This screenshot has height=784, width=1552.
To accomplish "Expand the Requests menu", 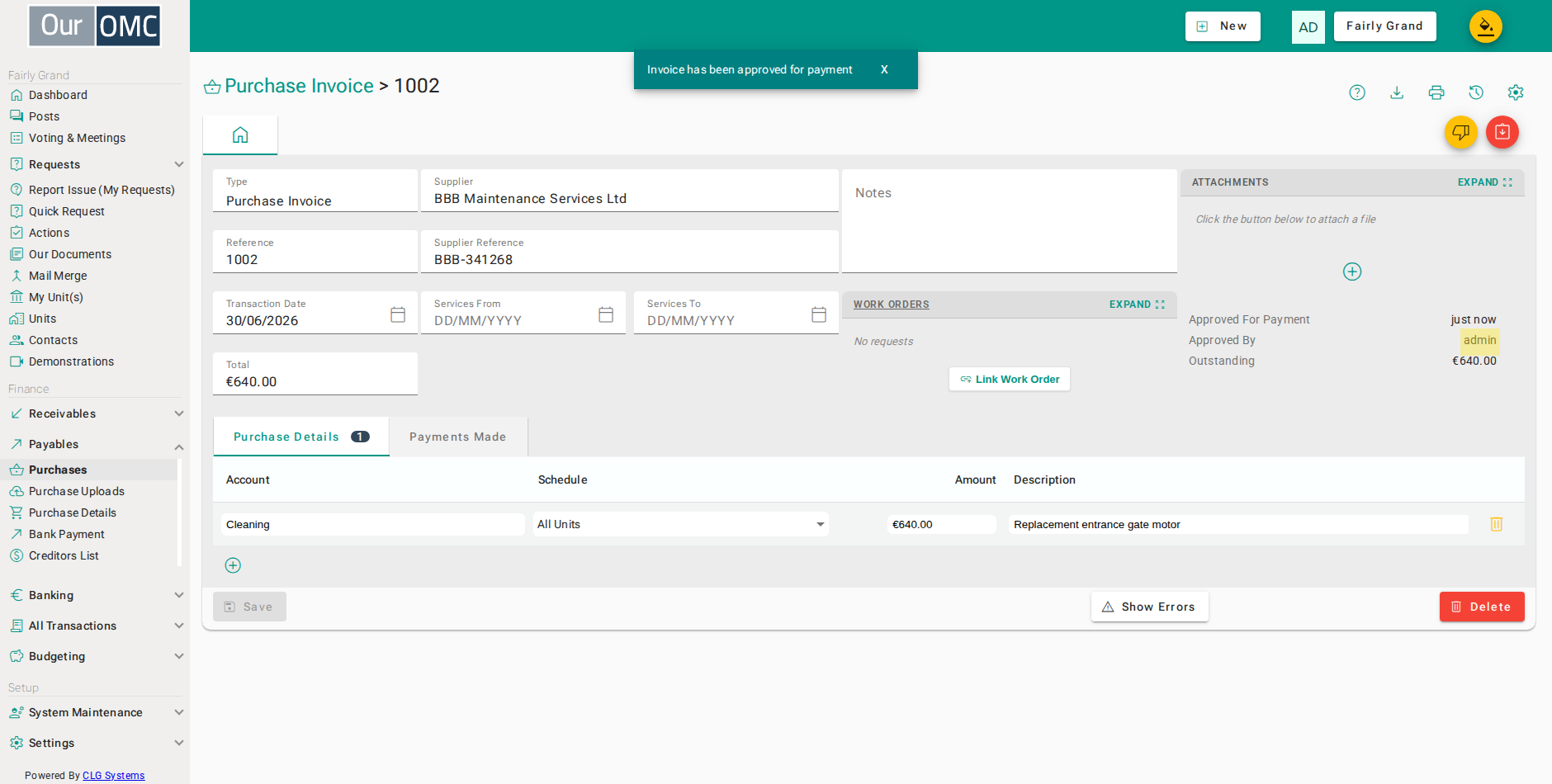I will pyautogui.click(x=95, y=164).
